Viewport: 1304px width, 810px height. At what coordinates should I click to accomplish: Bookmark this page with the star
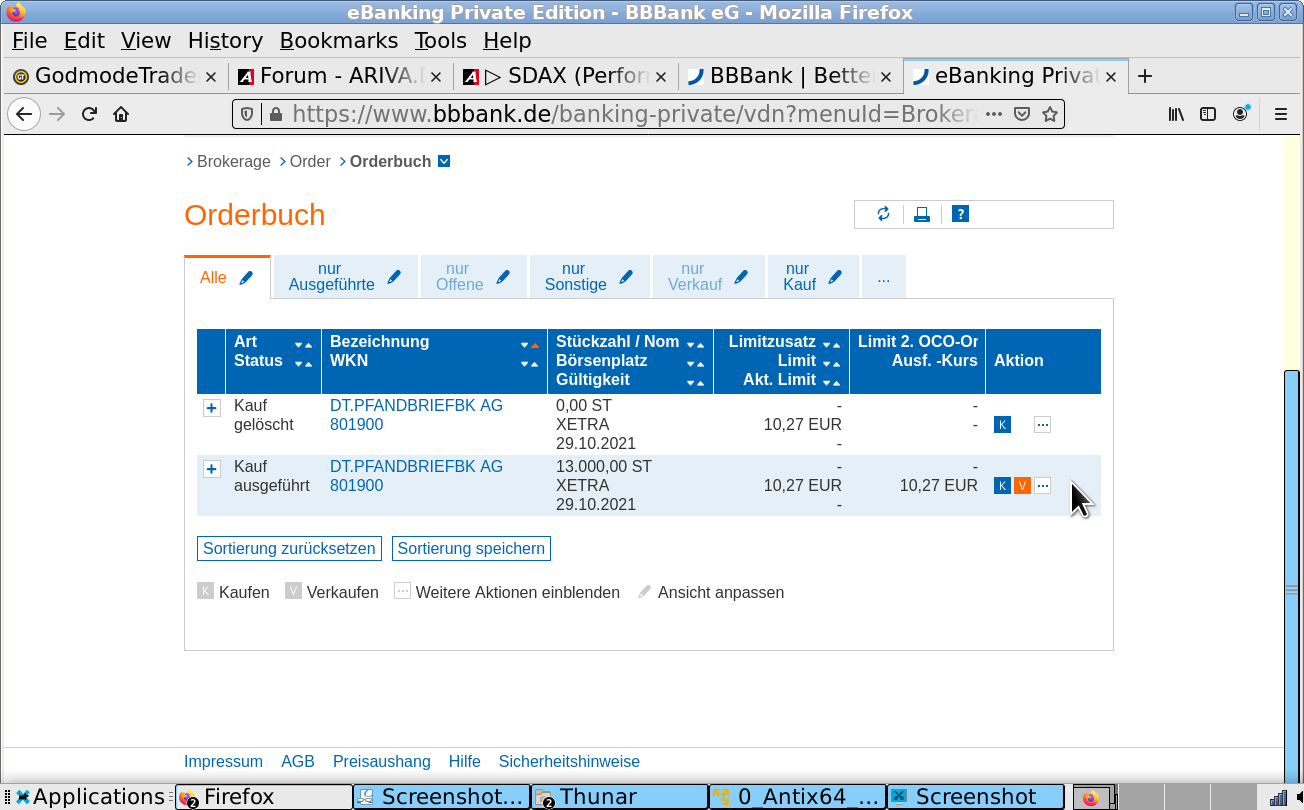1049,114
